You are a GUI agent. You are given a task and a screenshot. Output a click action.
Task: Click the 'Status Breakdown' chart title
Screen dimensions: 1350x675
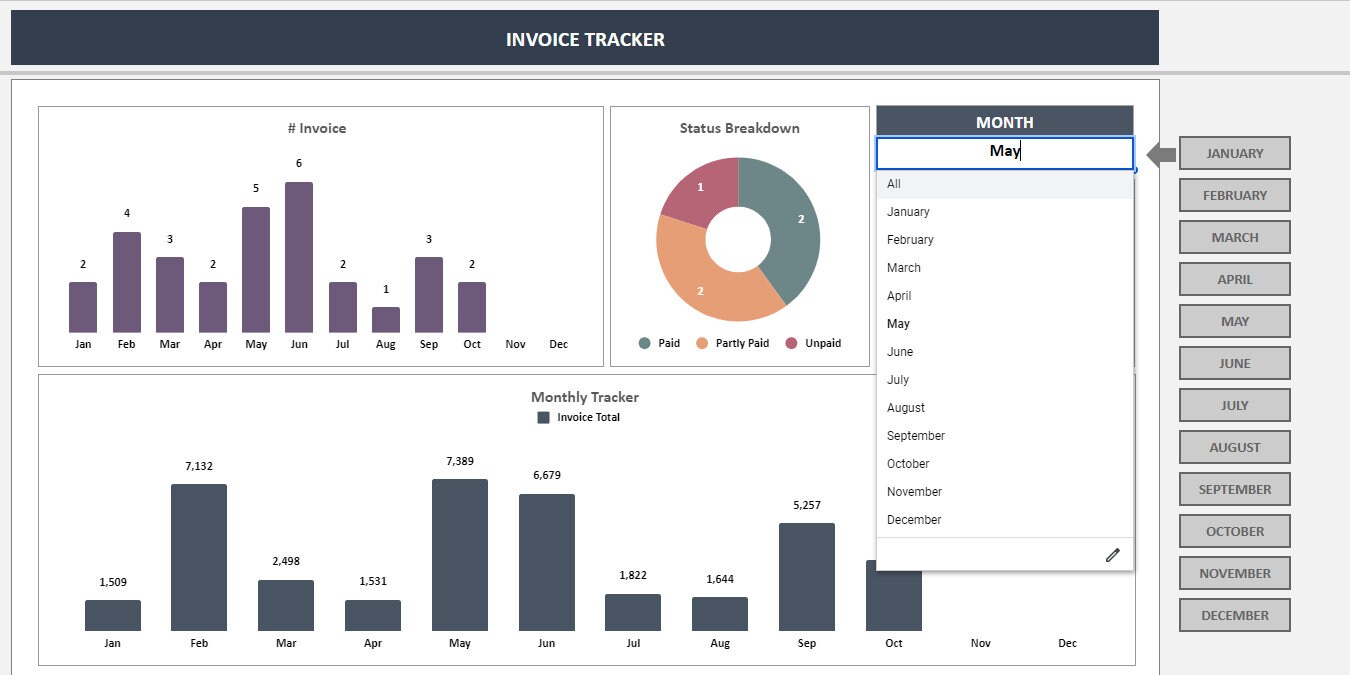click(739, 128)
